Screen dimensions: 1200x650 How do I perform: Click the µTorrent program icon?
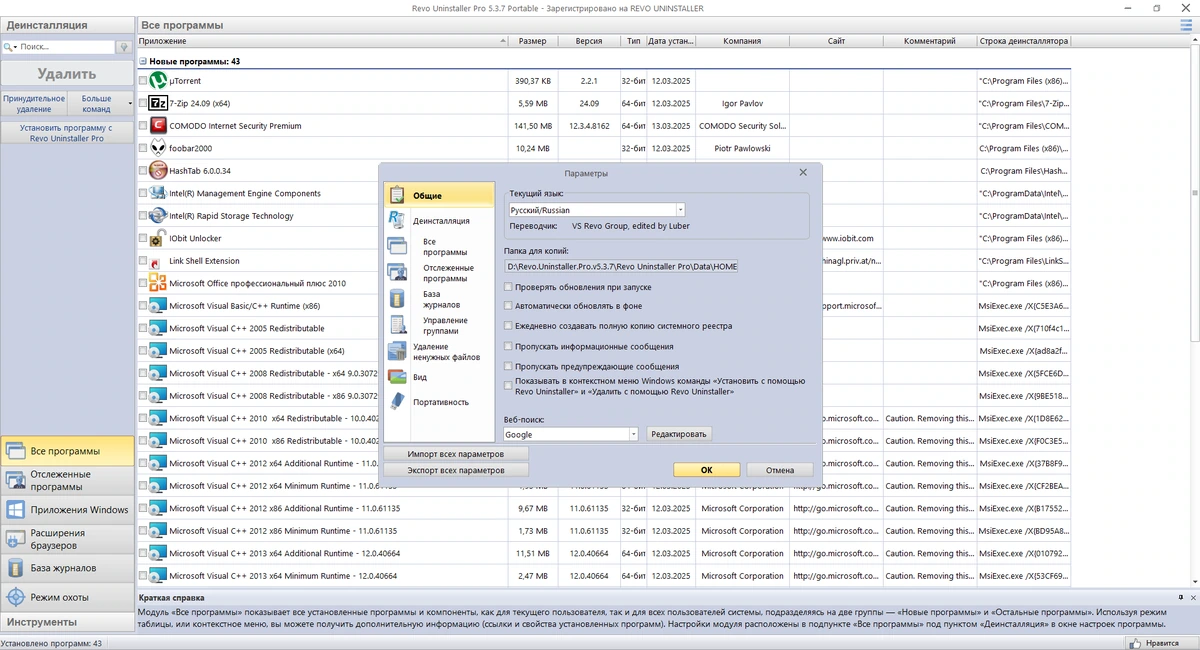157,80
